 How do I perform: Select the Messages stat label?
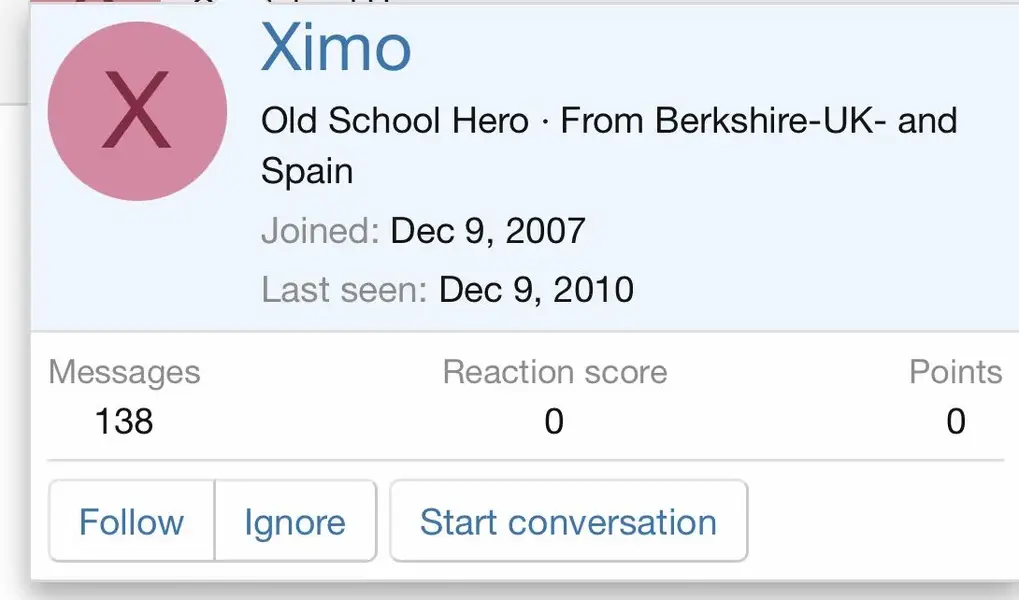[124, 372]
